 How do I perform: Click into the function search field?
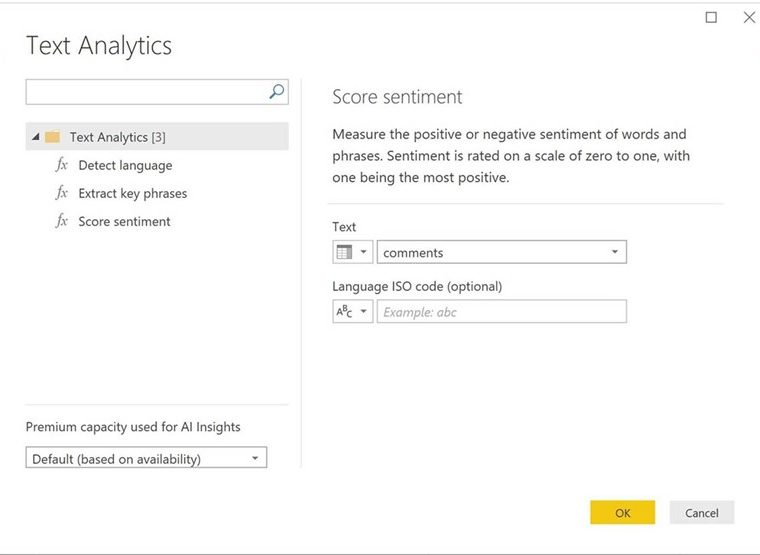pyautogui.click(x=145, y=92)
